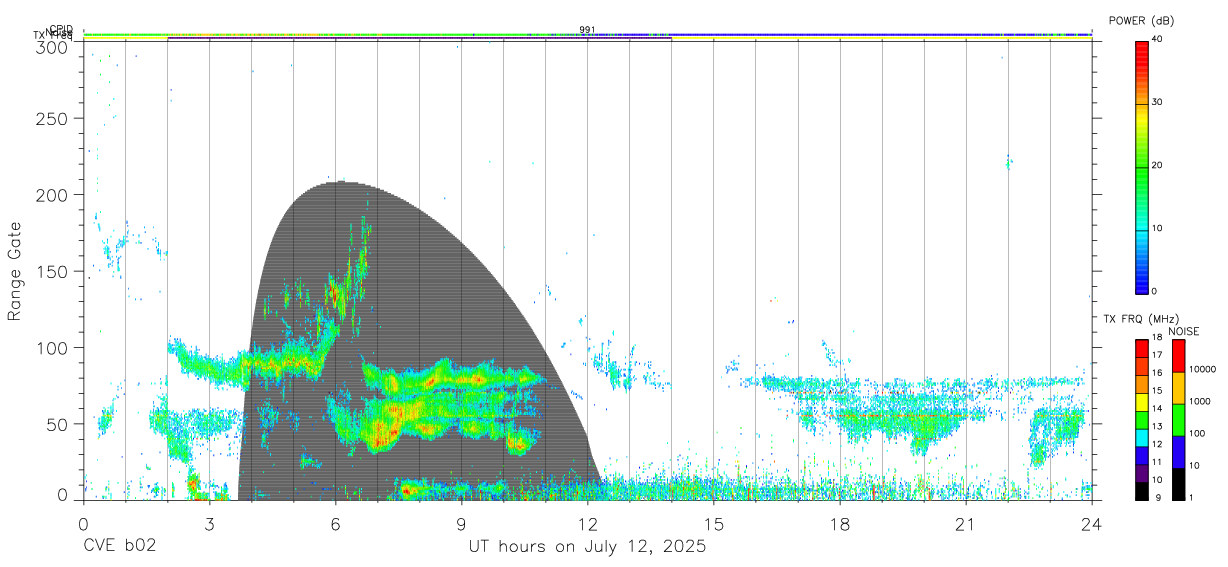Select the green 13–14 MHz TX FRQ swatch
Image resolution: width=1228 pixels, height=567 pixels.
(x=1142, y=420)
